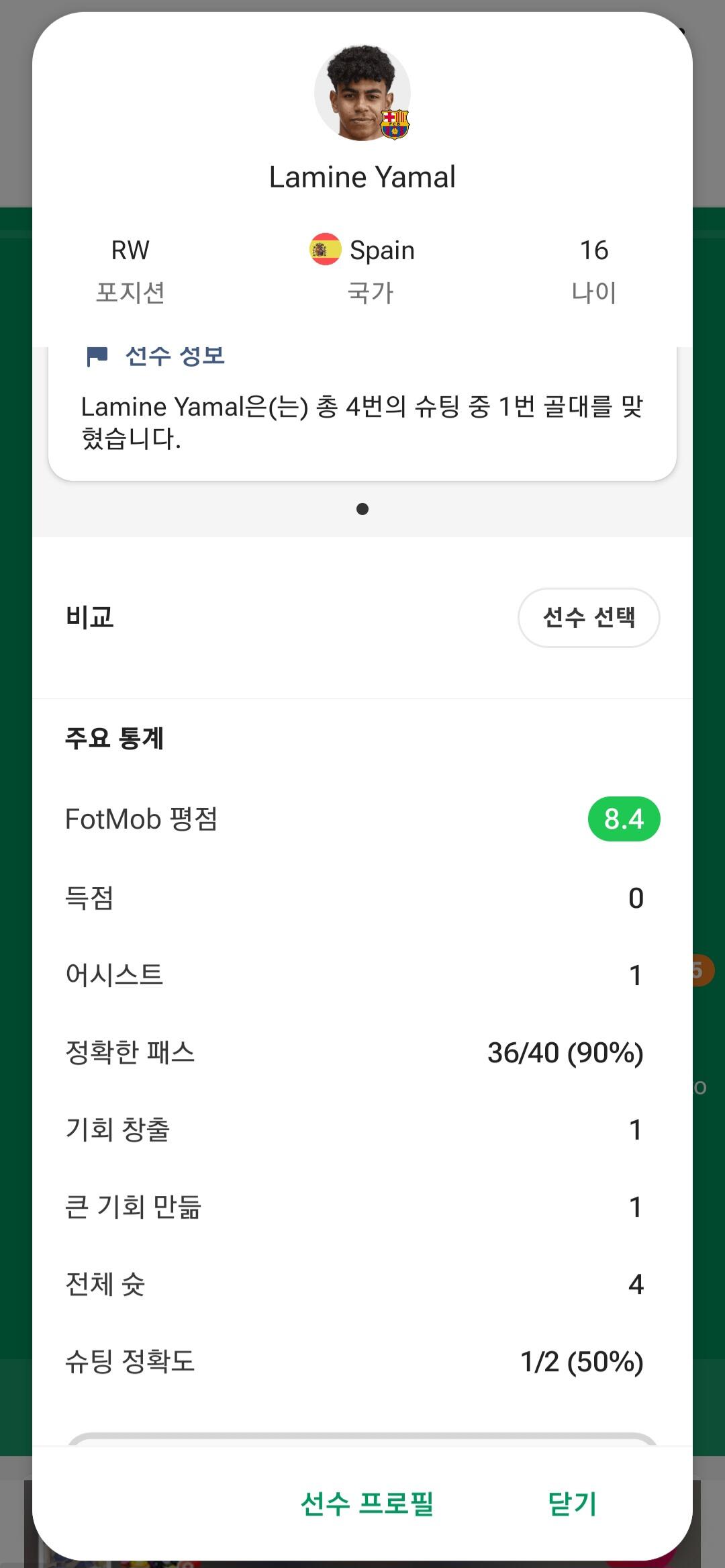725x1568 pixels.
Task: Tap the RW 포지션 label
Action: (130, 250)
